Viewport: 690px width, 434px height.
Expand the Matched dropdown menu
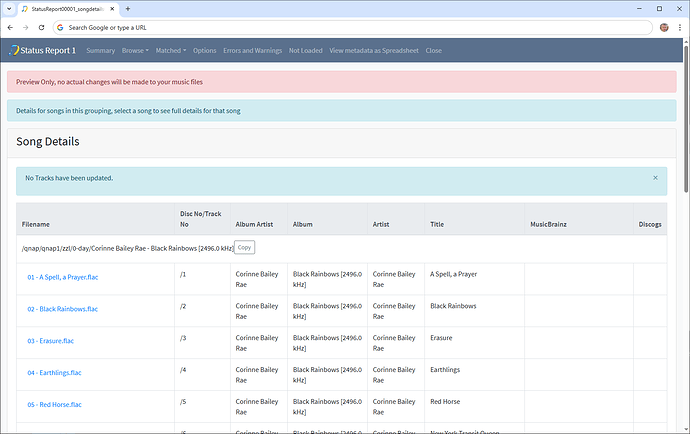(171, 50)
